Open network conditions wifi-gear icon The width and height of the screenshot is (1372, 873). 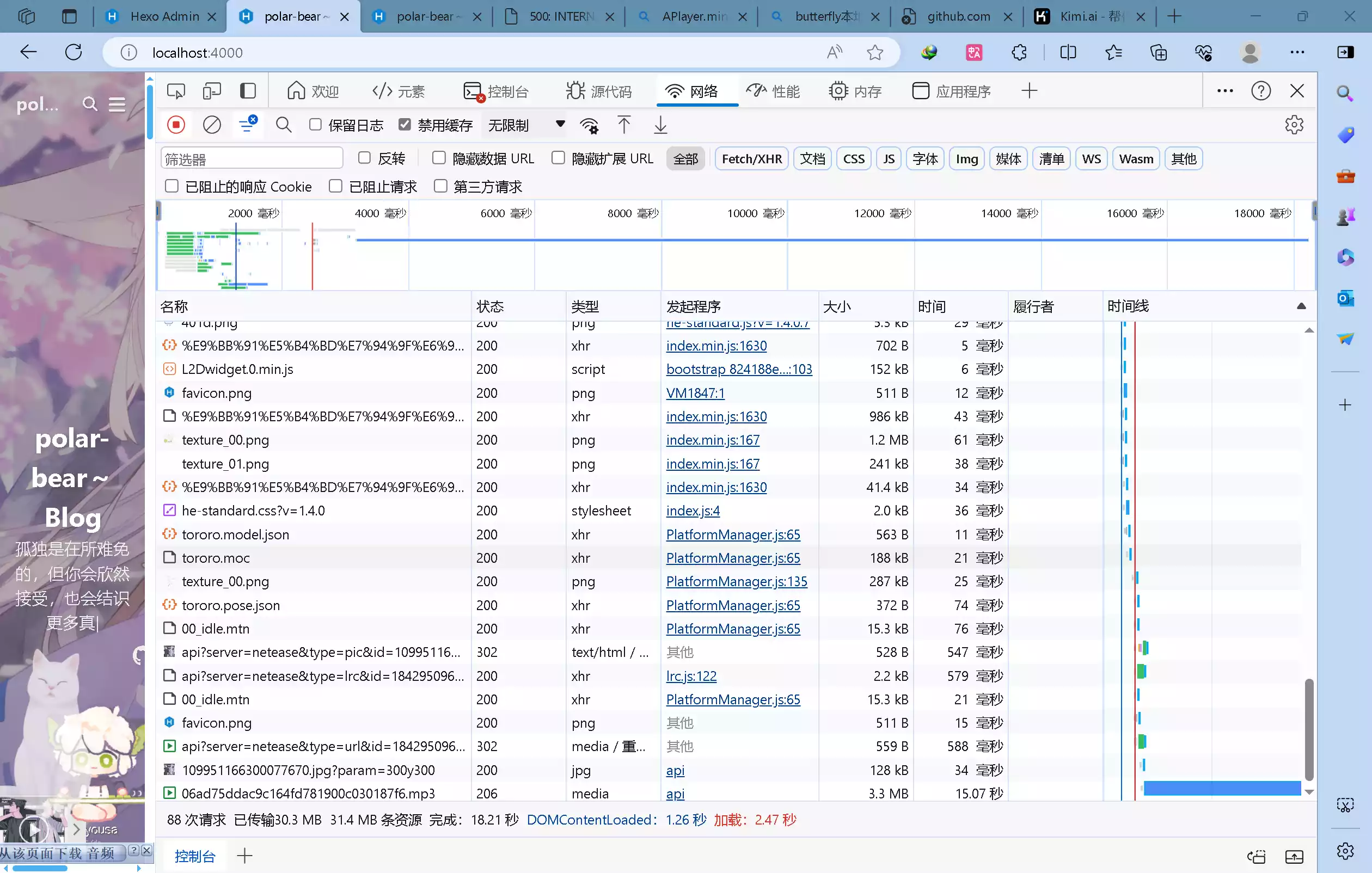pyautogui.click(x=589, y=125)
